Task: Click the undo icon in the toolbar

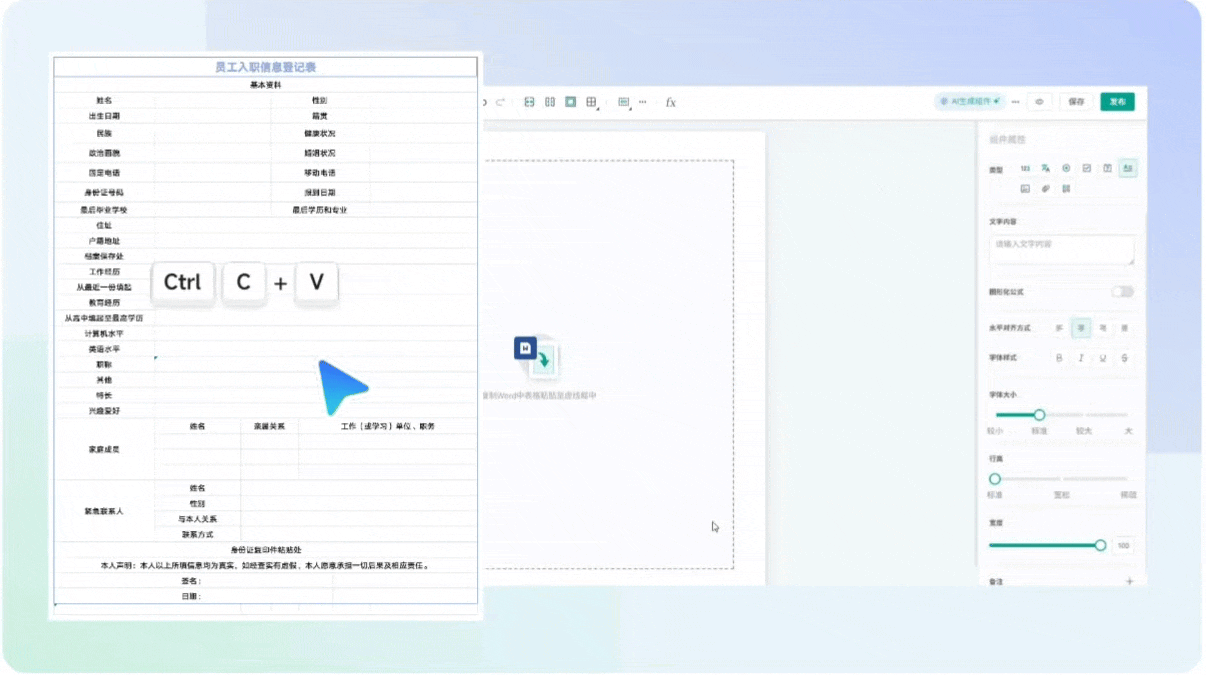Action: point(483,101)
